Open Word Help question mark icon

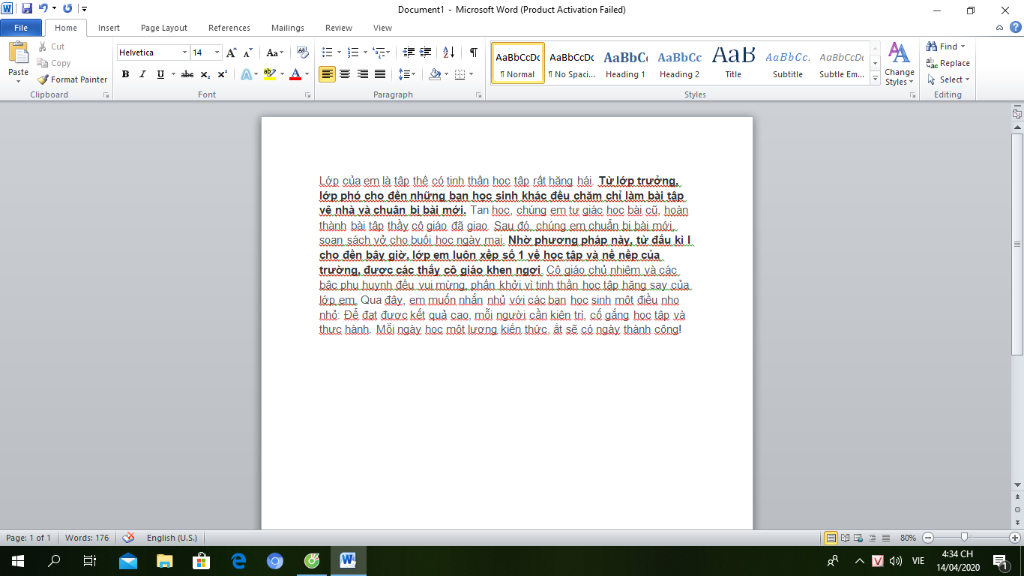[x=1016, y=27]
